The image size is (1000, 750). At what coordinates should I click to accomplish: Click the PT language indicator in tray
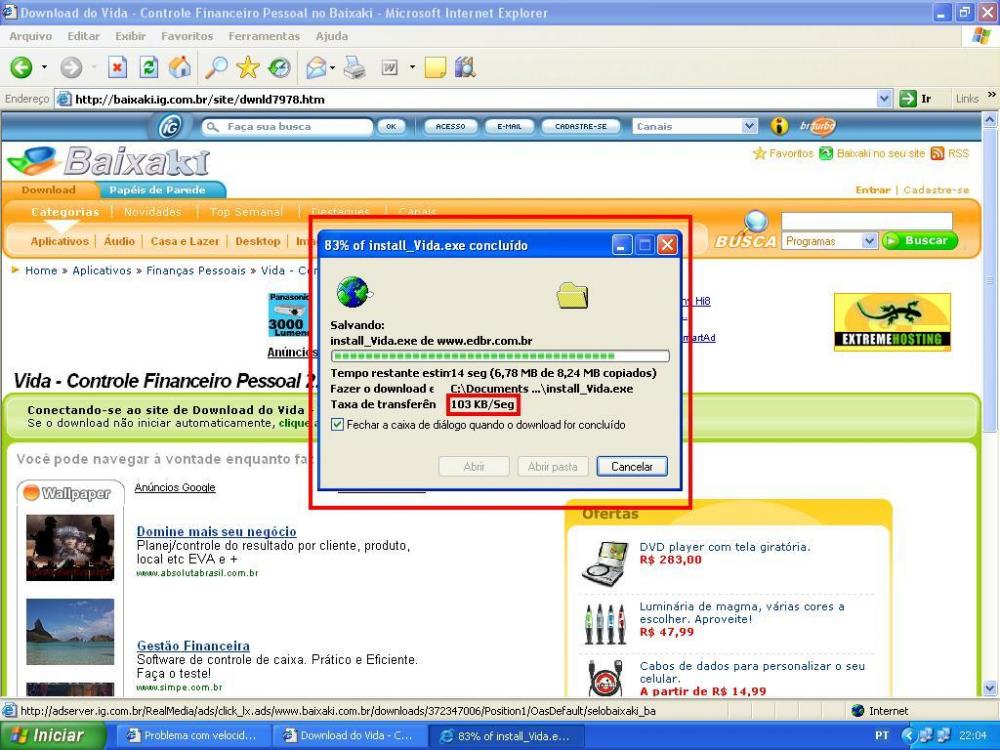882,735
